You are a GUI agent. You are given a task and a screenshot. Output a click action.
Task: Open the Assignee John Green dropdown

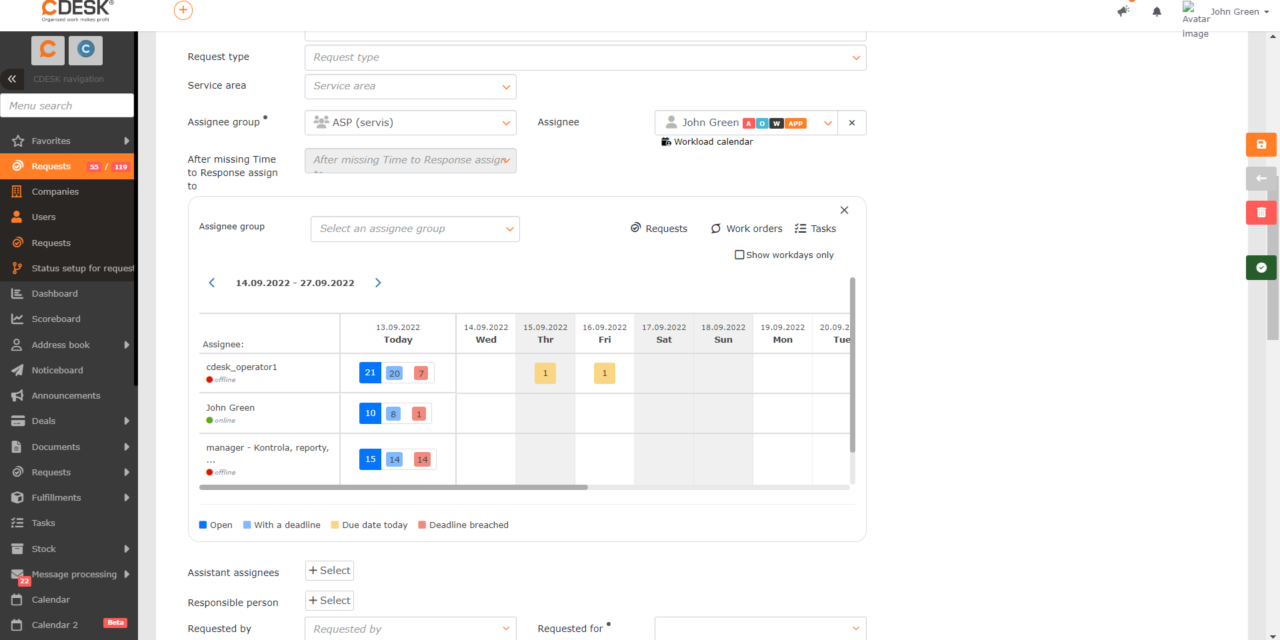(746, 122)
